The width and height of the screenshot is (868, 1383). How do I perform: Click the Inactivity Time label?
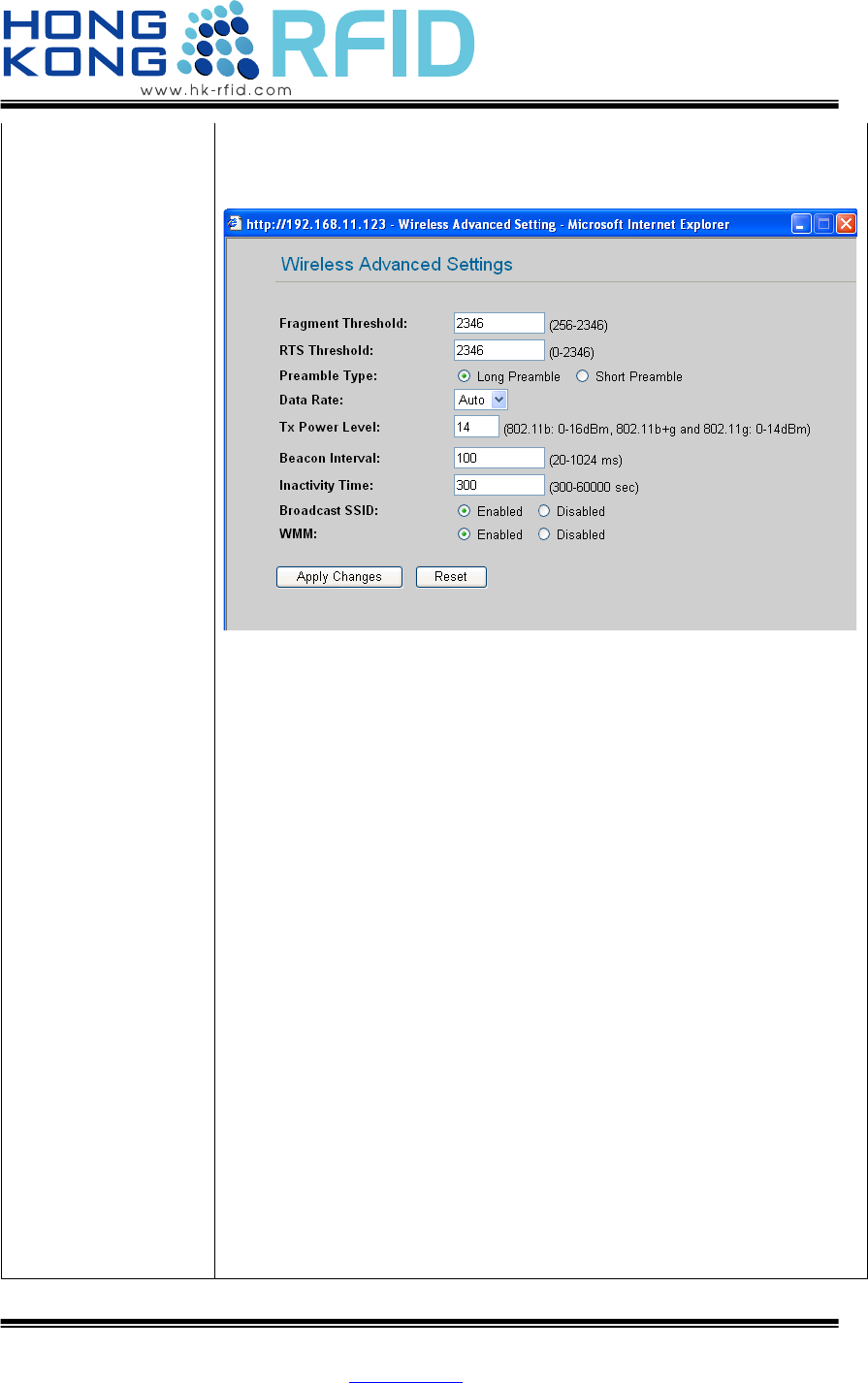pos(326,485)
